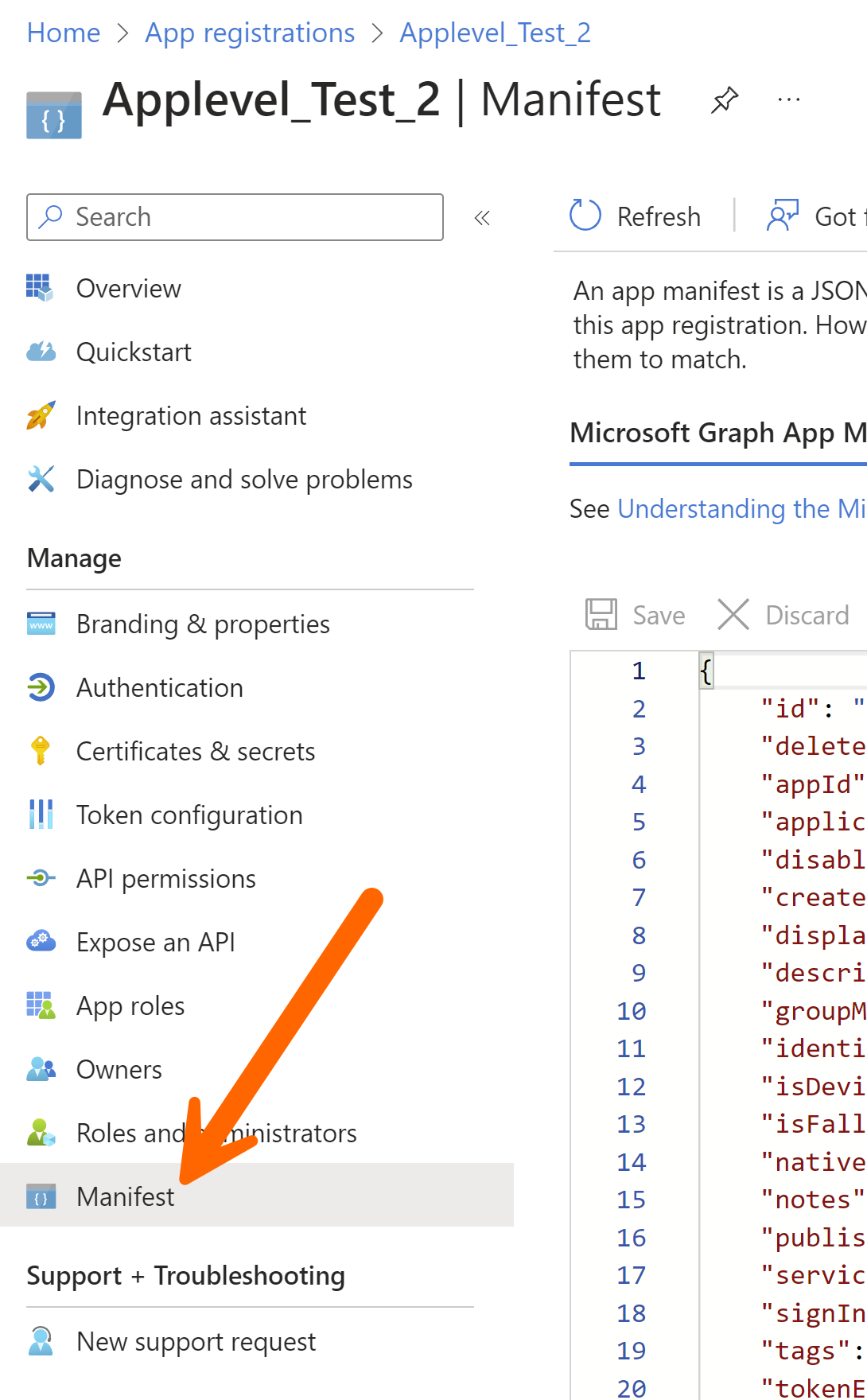Screen dimensions: 867x1400
Task: Click the "id" key on line 2
Action: (x=791, y=708)
